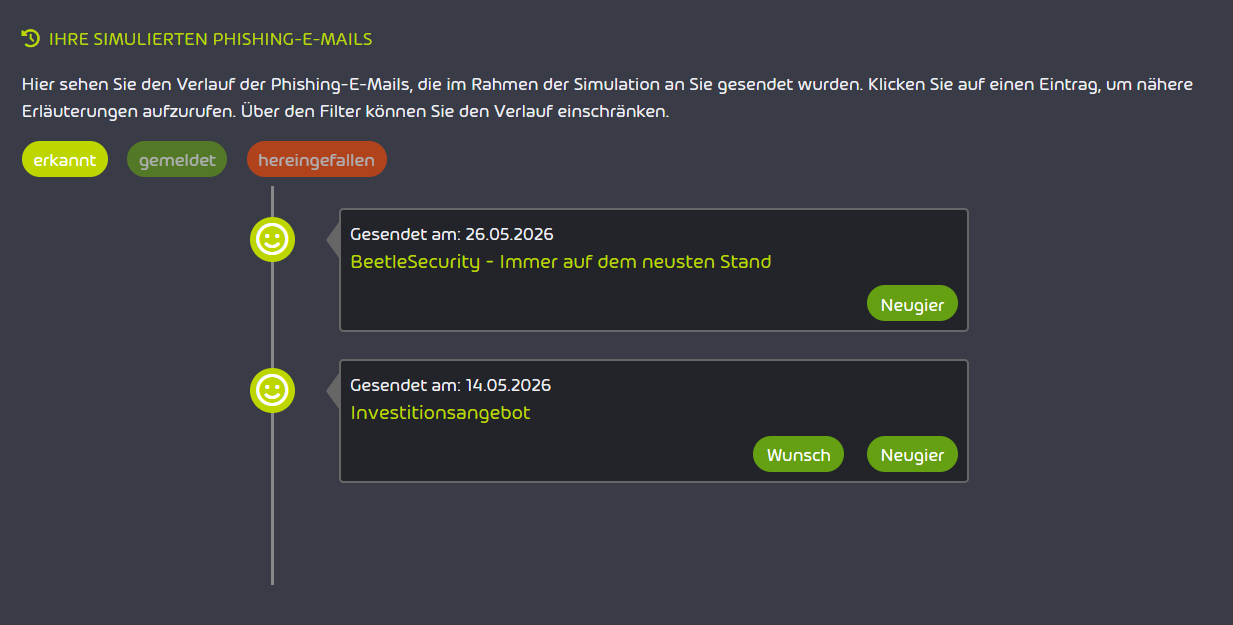Select the "Gesendet am: 14.05.2026" date line
1233x625 pixels.
pos(450,385)
